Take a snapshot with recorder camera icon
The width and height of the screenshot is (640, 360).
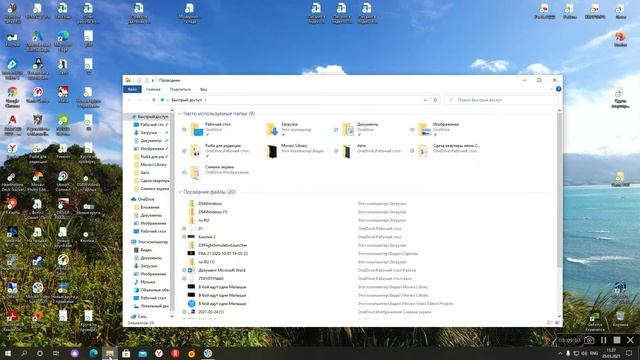tap(589, 340)
